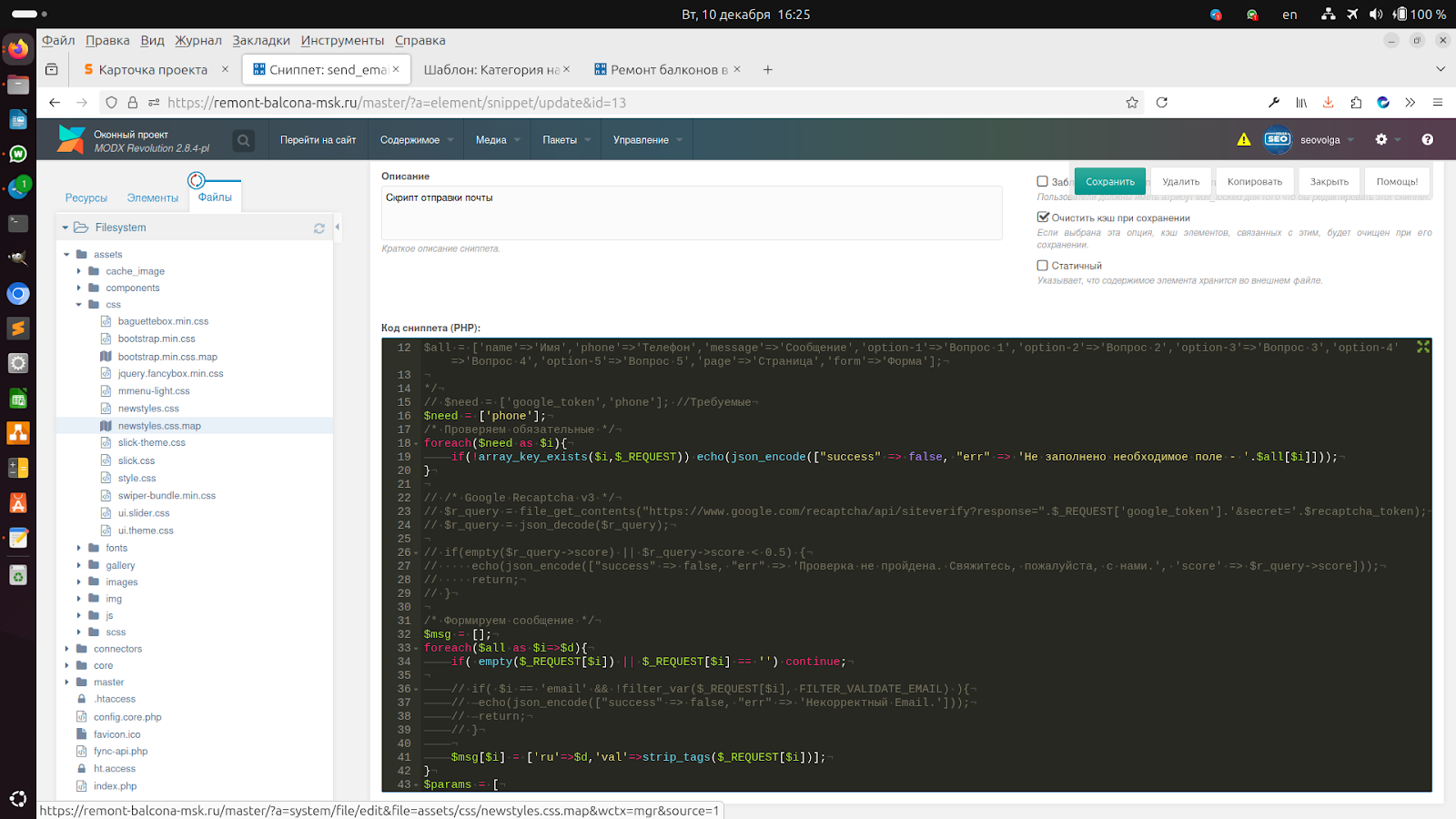Viewport: 1456px width, 819px height.
Task: Open the new tab plus button
Action: coord(768,69)
